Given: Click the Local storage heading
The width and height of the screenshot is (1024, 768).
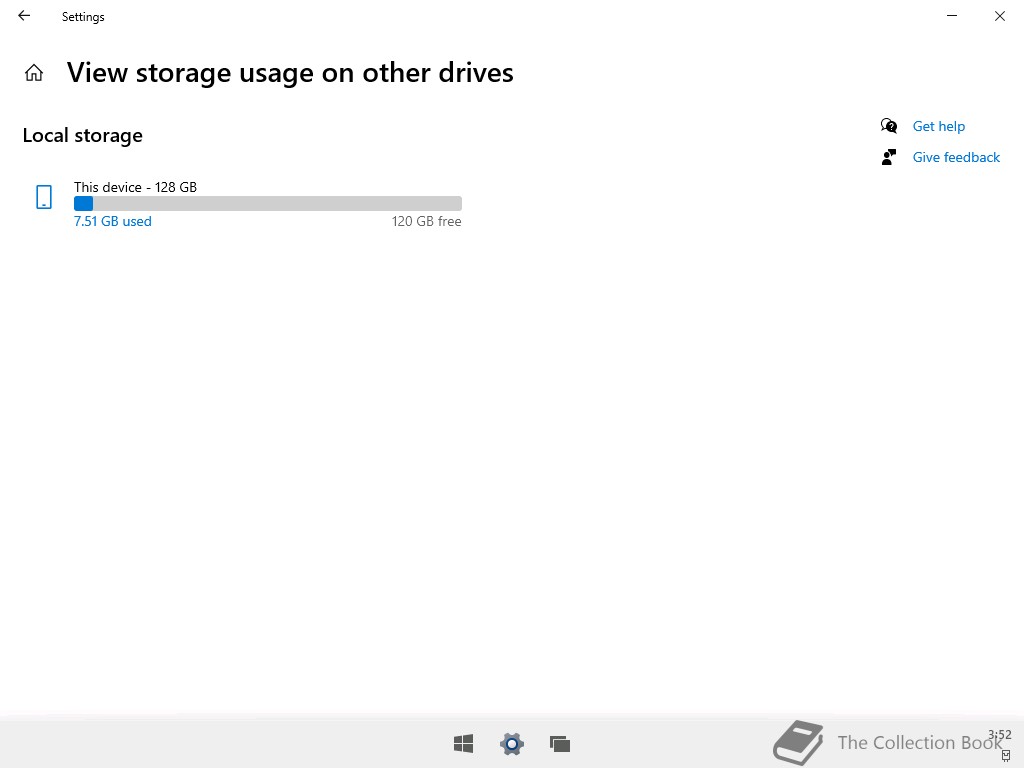Looking at the screenshot, I should [83, 135].
